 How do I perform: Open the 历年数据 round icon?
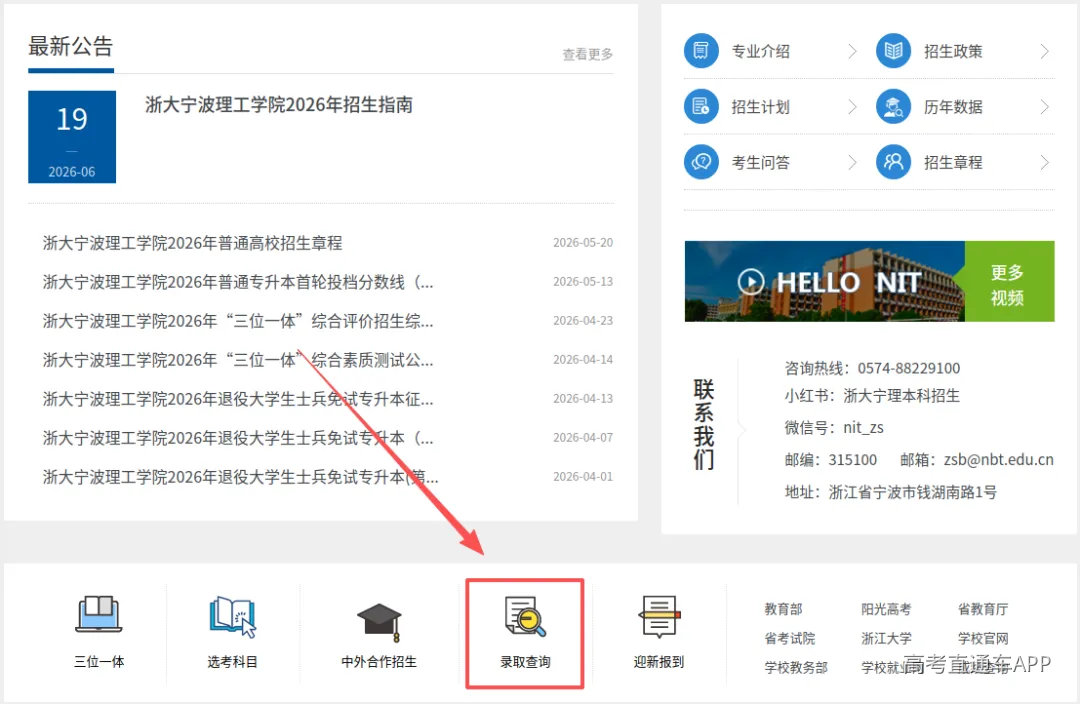(x=893, y=107)
